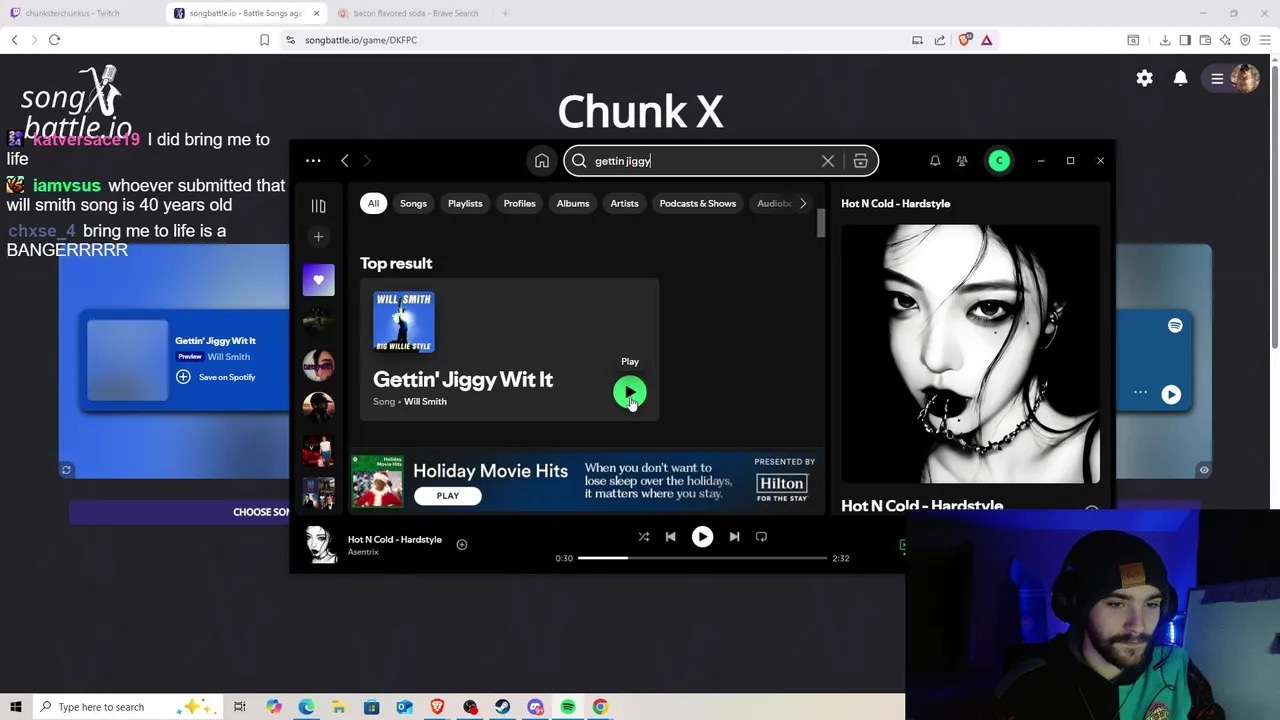
Task: Open the Browse icon beside Spotify search
Action: [x=860, y=161]
